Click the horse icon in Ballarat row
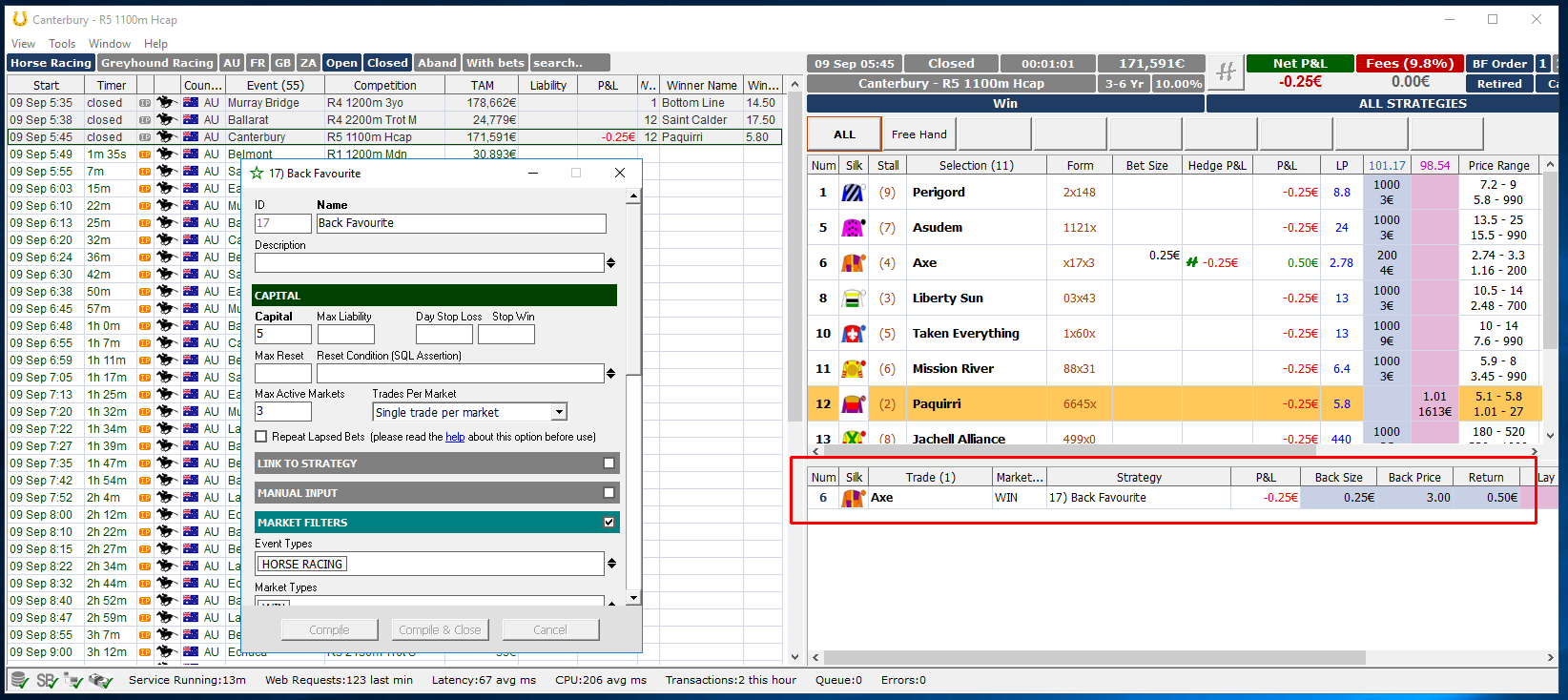This screenshot has height=700, width=1568. coord(166,120)
